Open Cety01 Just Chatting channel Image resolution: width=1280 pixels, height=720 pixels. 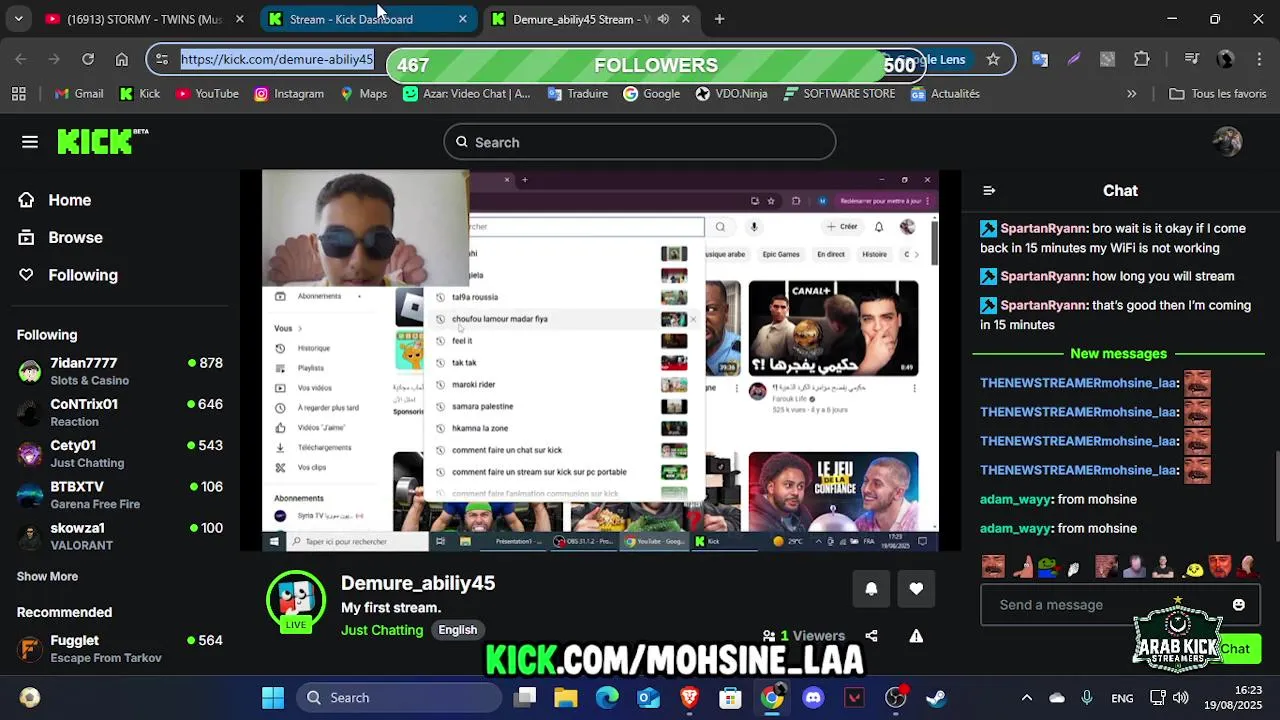120,454
